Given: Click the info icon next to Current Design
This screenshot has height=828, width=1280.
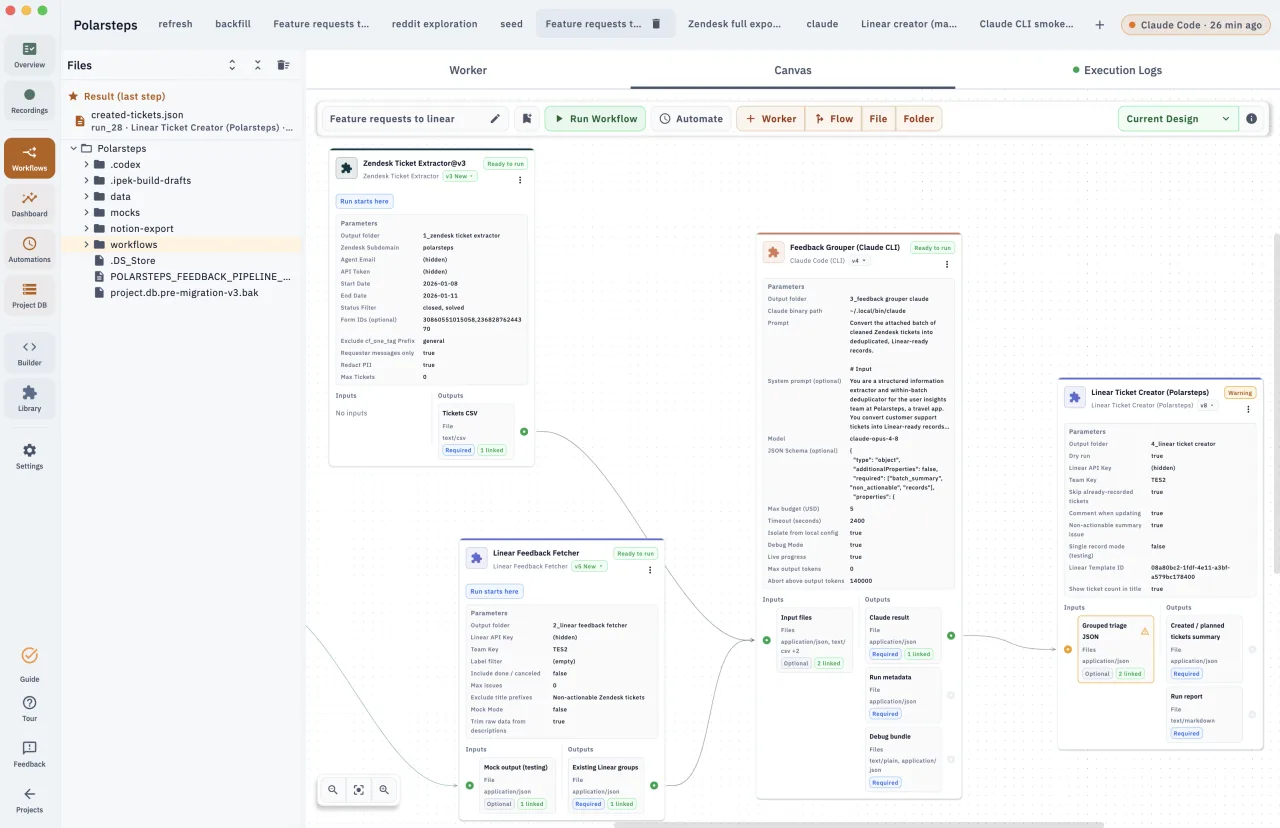Looking at the screenshot, I should (x=1251, y=119).
